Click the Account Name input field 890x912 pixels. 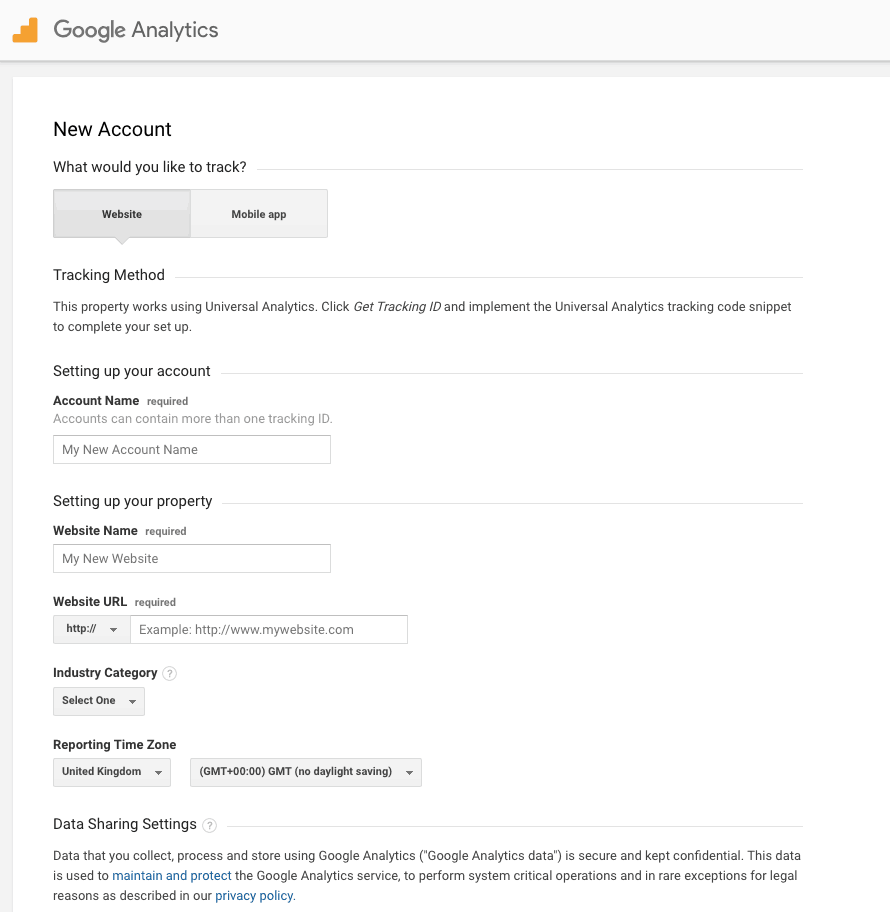tap(191, 449)
